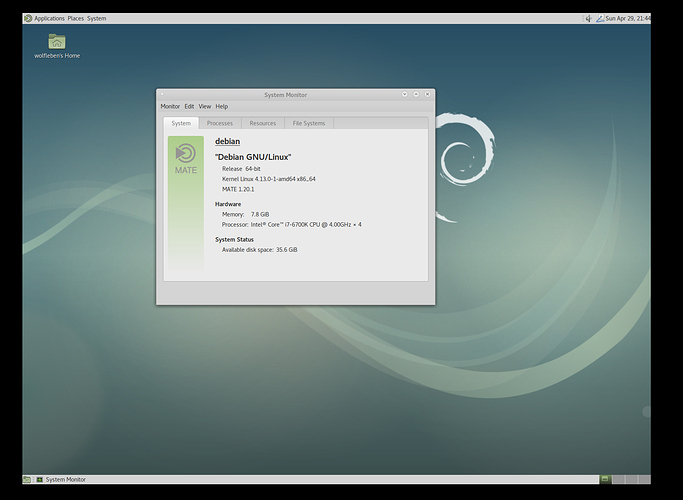This screenshot has width=683, height=500.
Task: Switch to the Resources tab
Action: (x=263, y=123)
